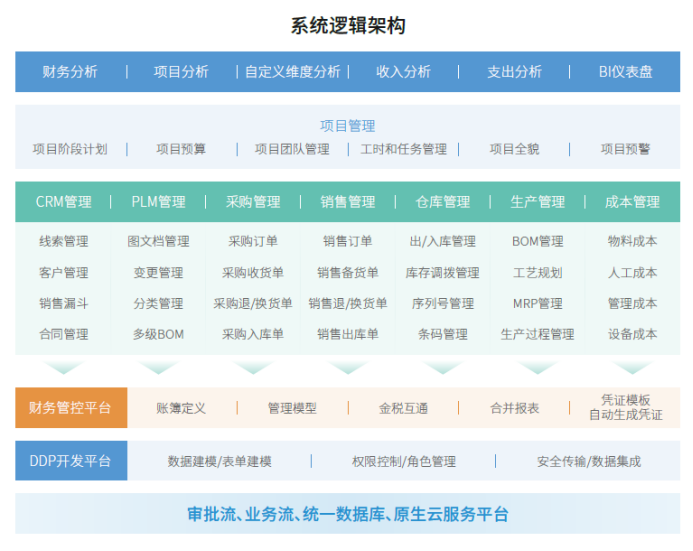Select the 销售管理 column header
Screen dimensions: 693x551
click(348, 202)
